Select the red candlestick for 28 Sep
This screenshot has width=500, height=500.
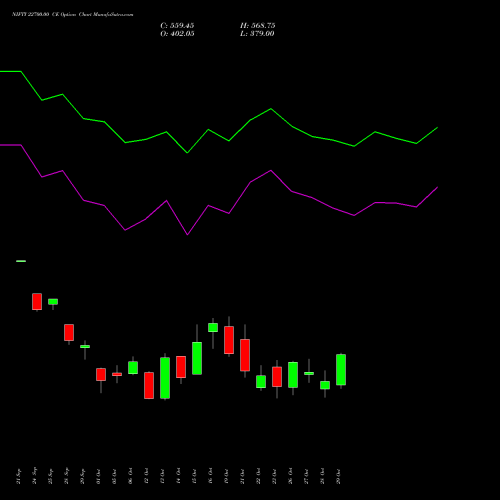69,332
